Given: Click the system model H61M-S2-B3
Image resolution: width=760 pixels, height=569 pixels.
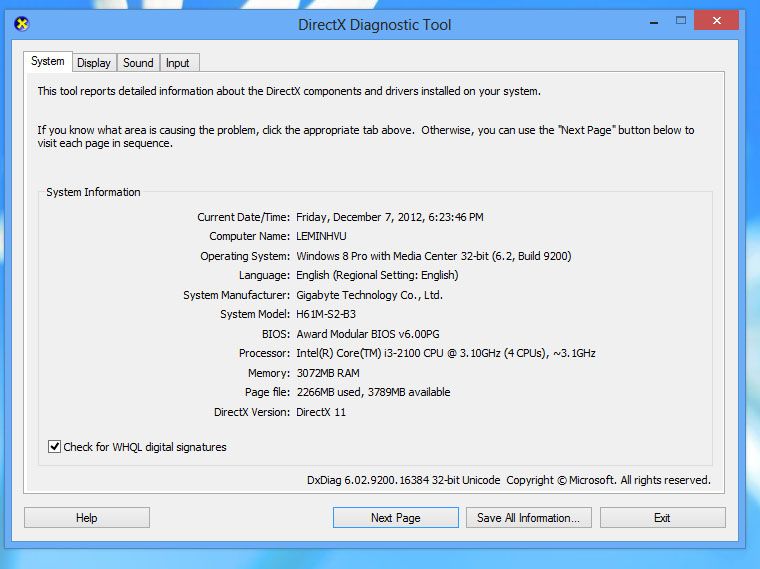Looking at the screenshot, I should click(326, 314).
